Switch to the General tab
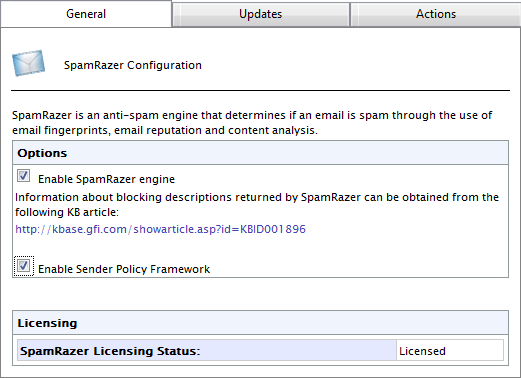This screenshot has width=521, height=378. click(86, 14)
